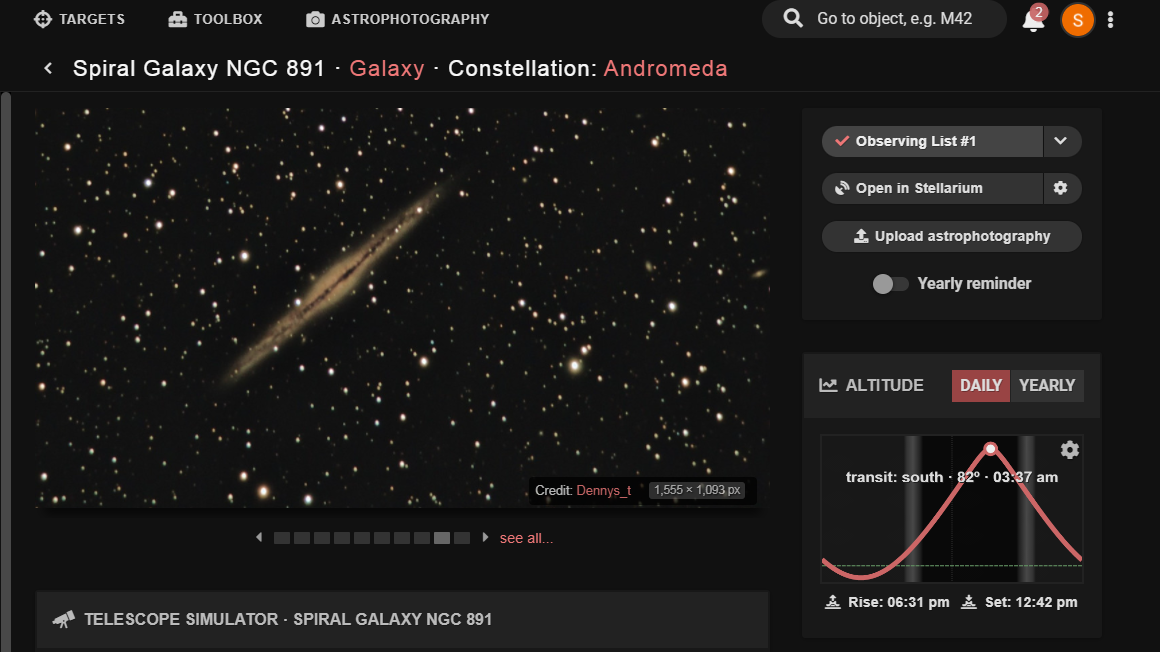Open the three-dot more options menu

coord(1111,20)
